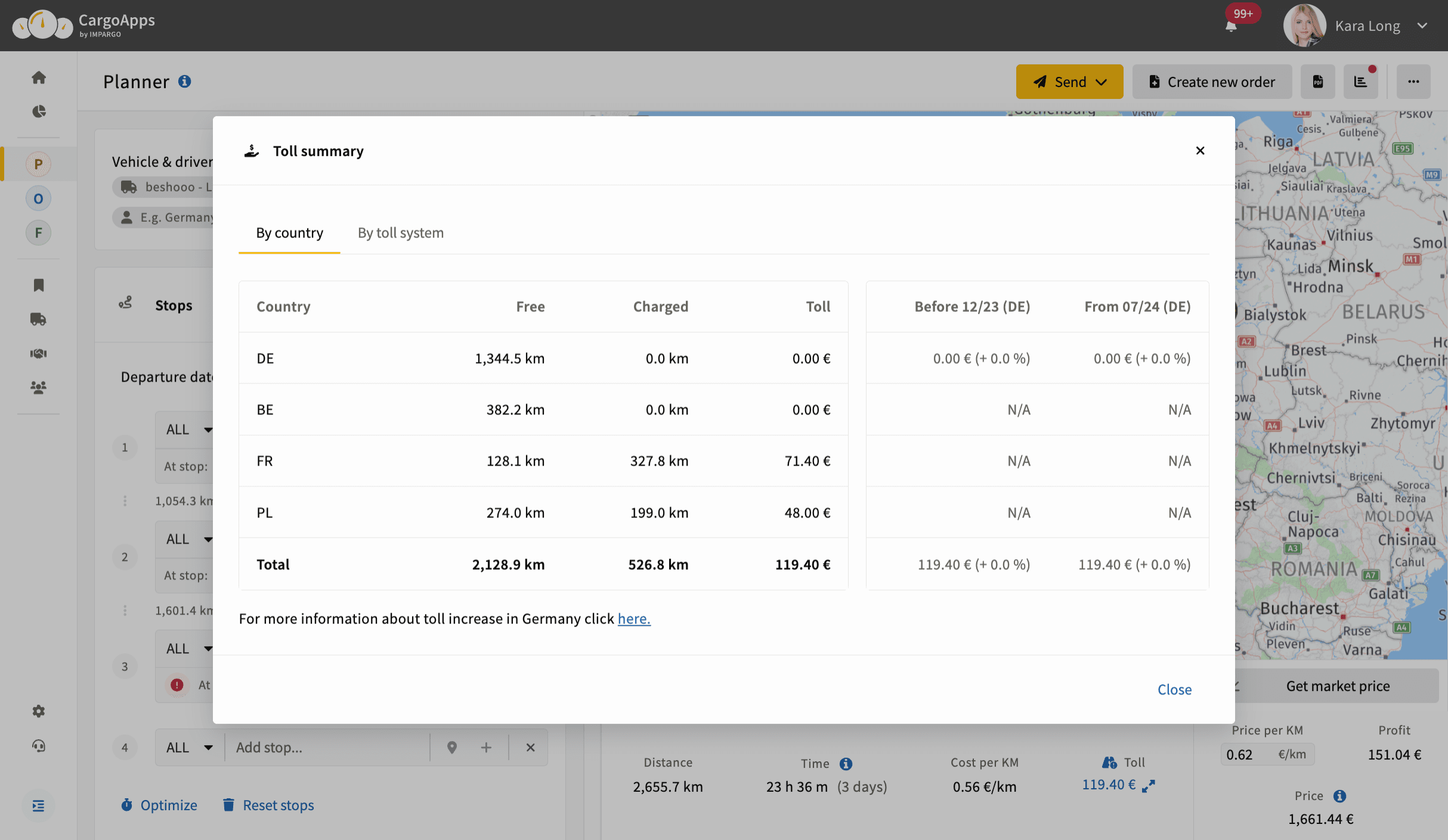Close Toll summary with X icon

coord(1200,151)
